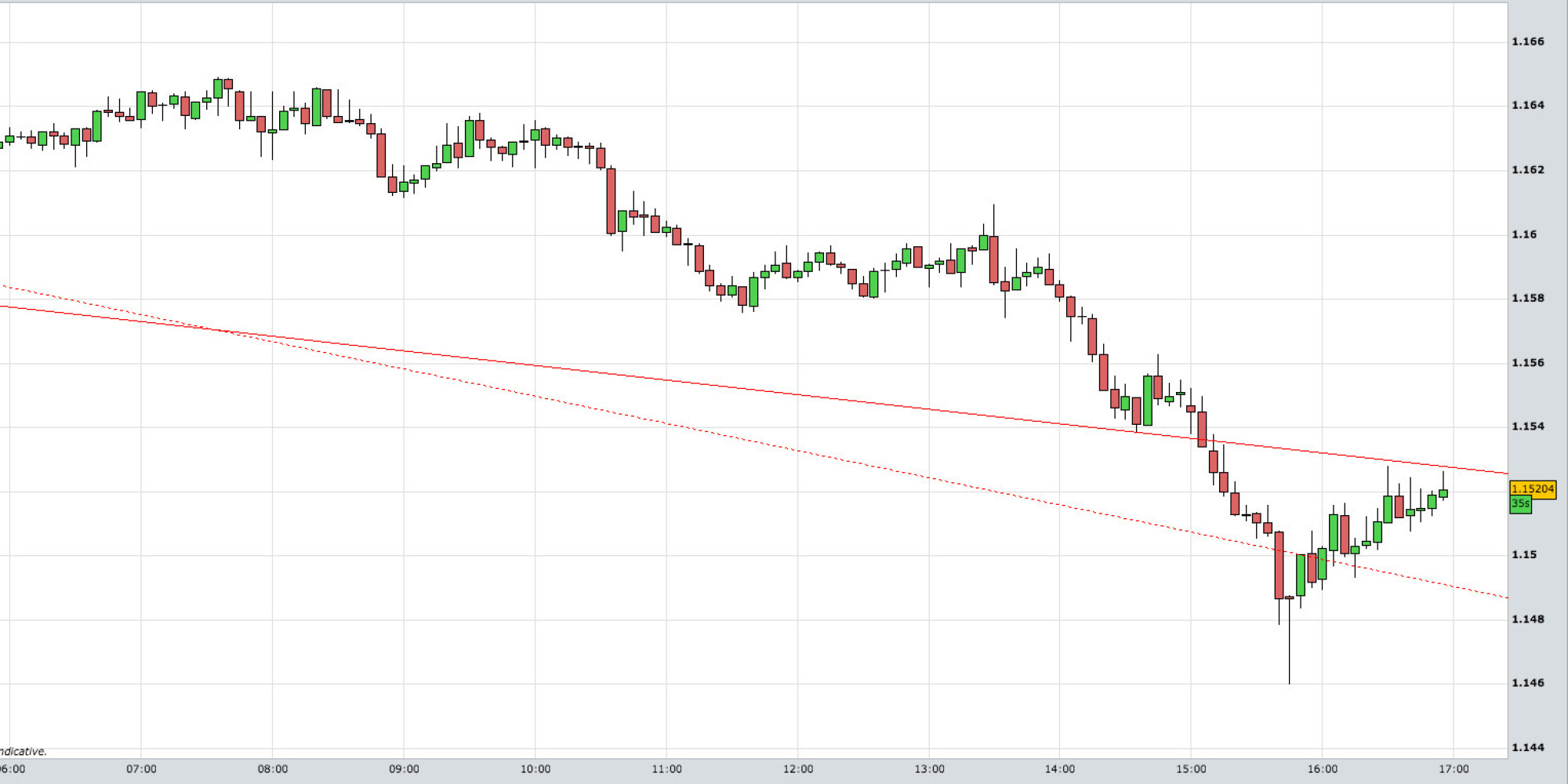1568x784 pixels.
Task: Click the 1.156 price axis label
Action: click(1528, 363)
